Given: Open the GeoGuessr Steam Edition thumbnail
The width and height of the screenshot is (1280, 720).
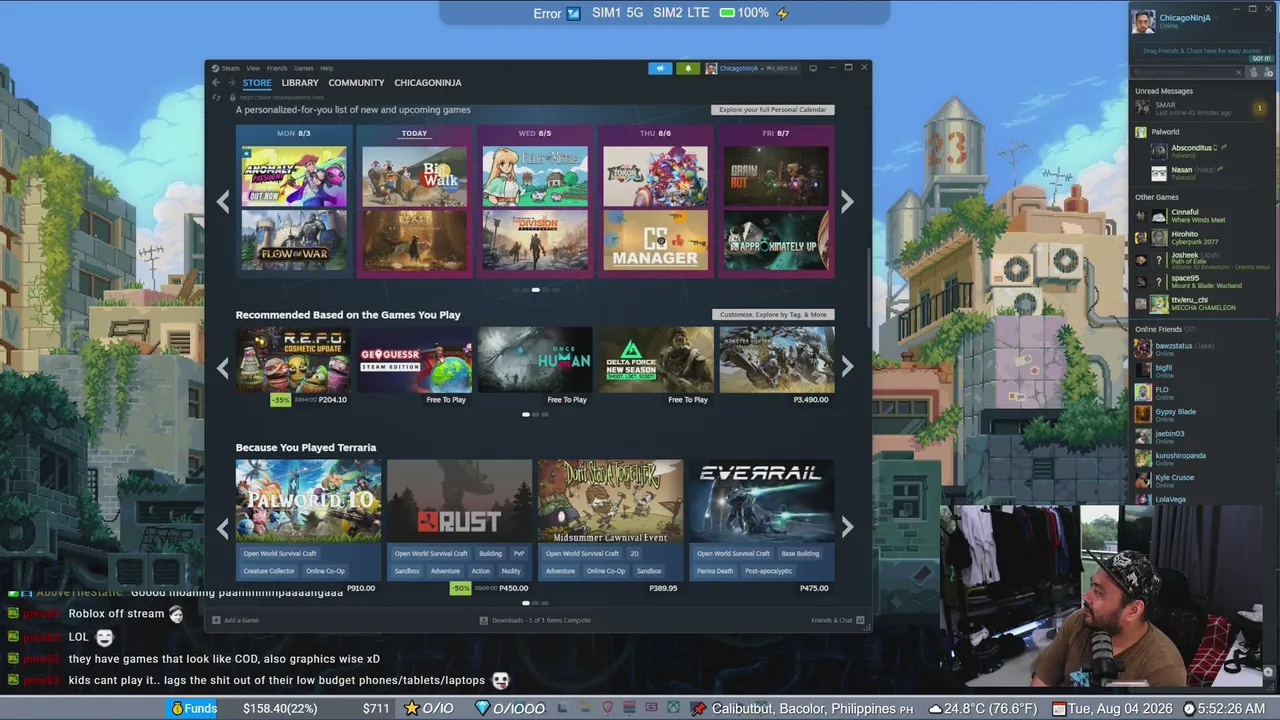Looking at the screenshot, I should 414,359.
